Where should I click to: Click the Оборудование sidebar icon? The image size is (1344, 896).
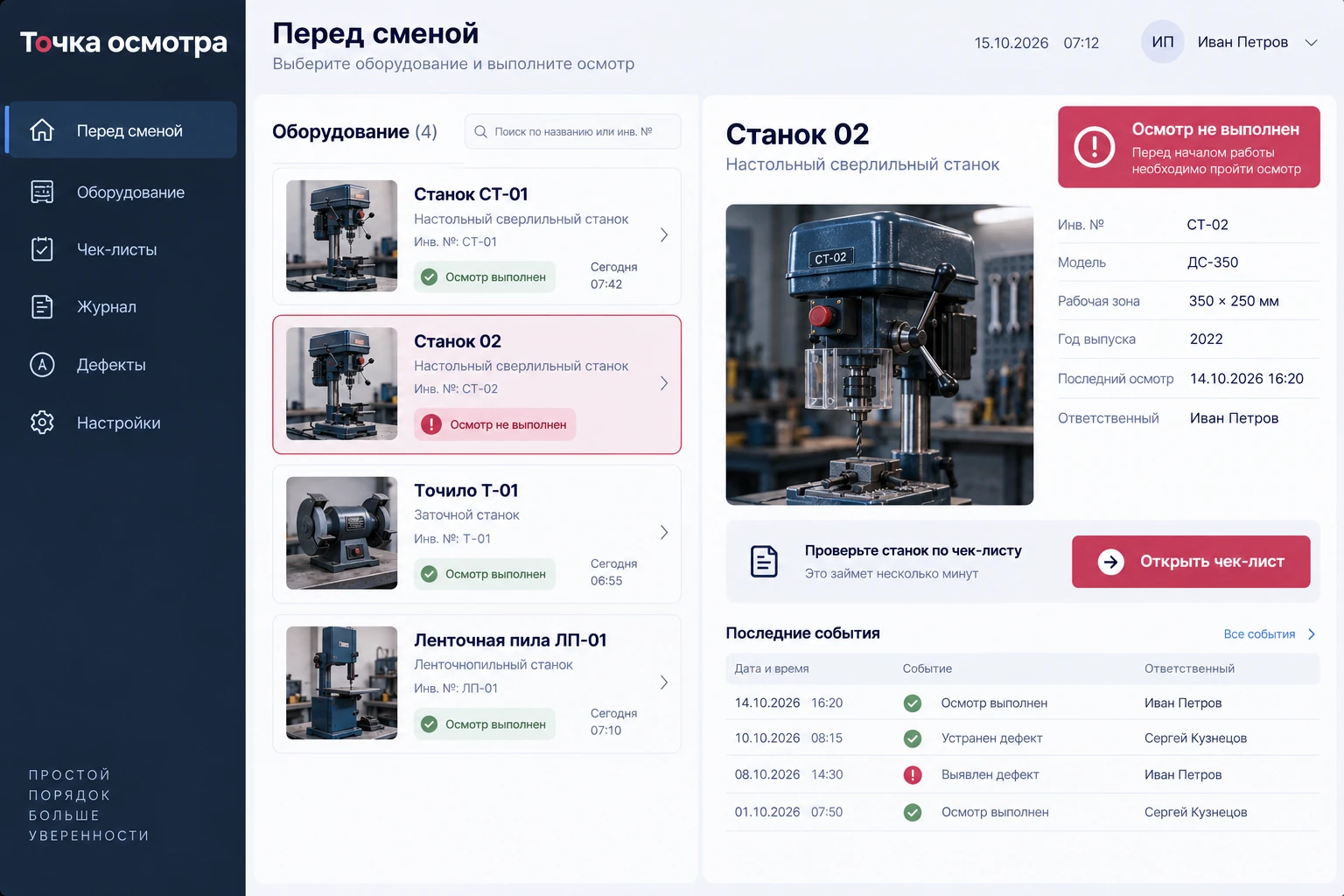coord(42,192)
